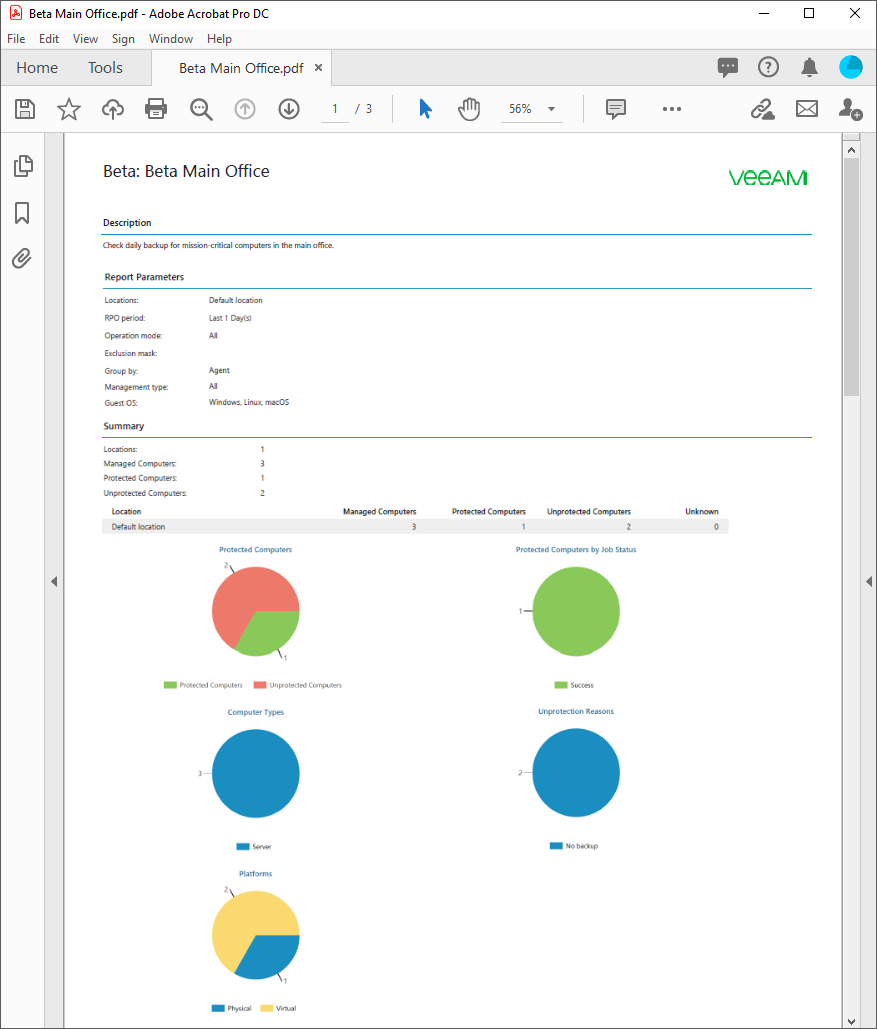Open the find text magnifier tool
The height and width of the screenshot is (1029, 877).
[201, 109]
